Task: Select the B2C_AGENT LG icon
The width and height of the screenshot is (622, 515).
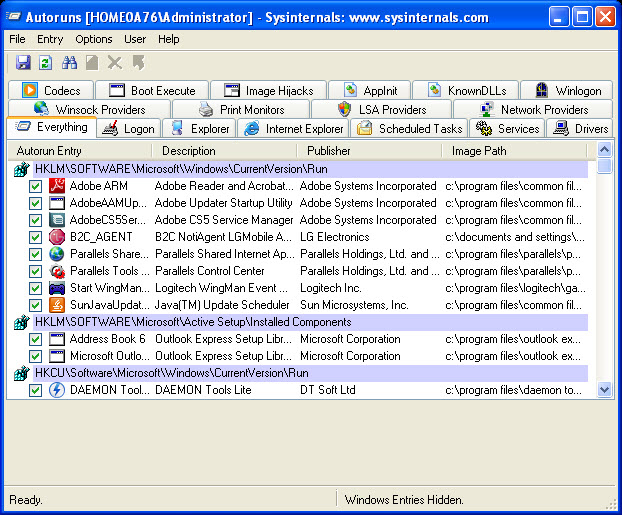Action: (x=57, y=237)
